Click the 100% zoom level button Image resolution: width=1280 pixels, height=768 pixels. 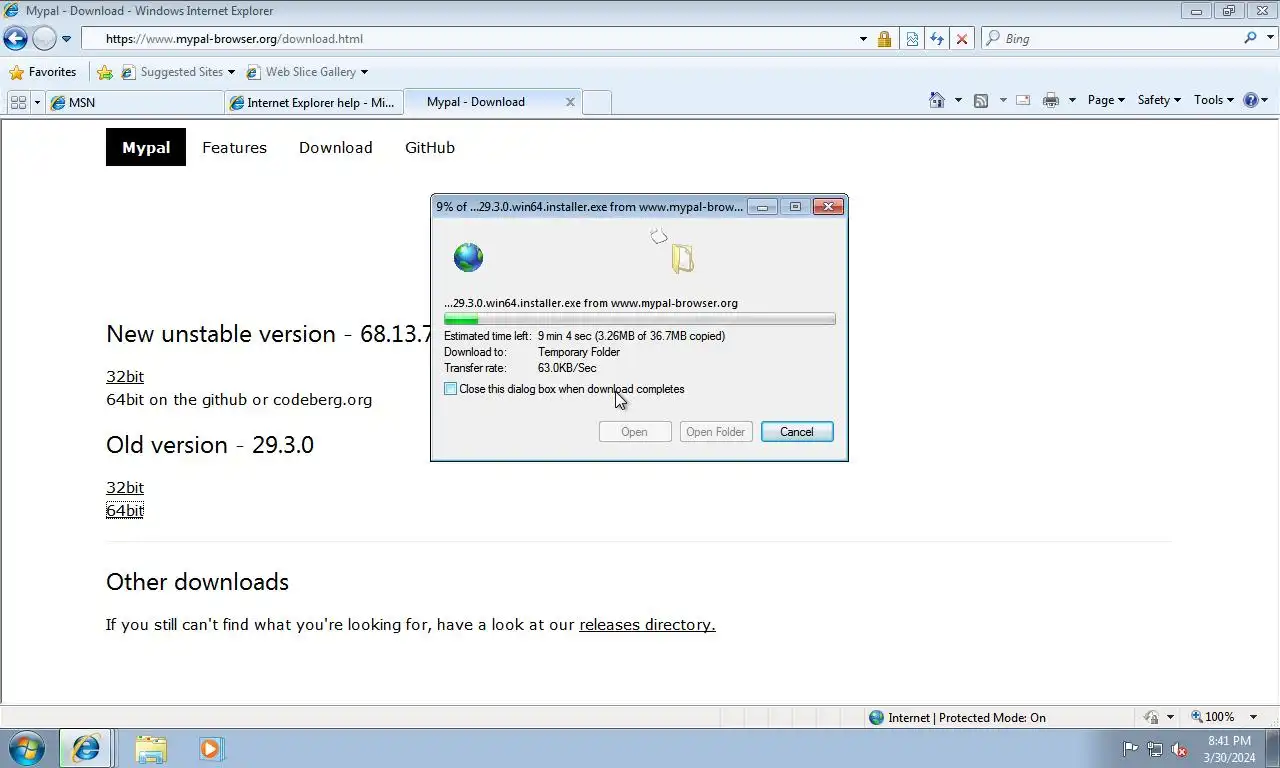tap(1213, 717)
